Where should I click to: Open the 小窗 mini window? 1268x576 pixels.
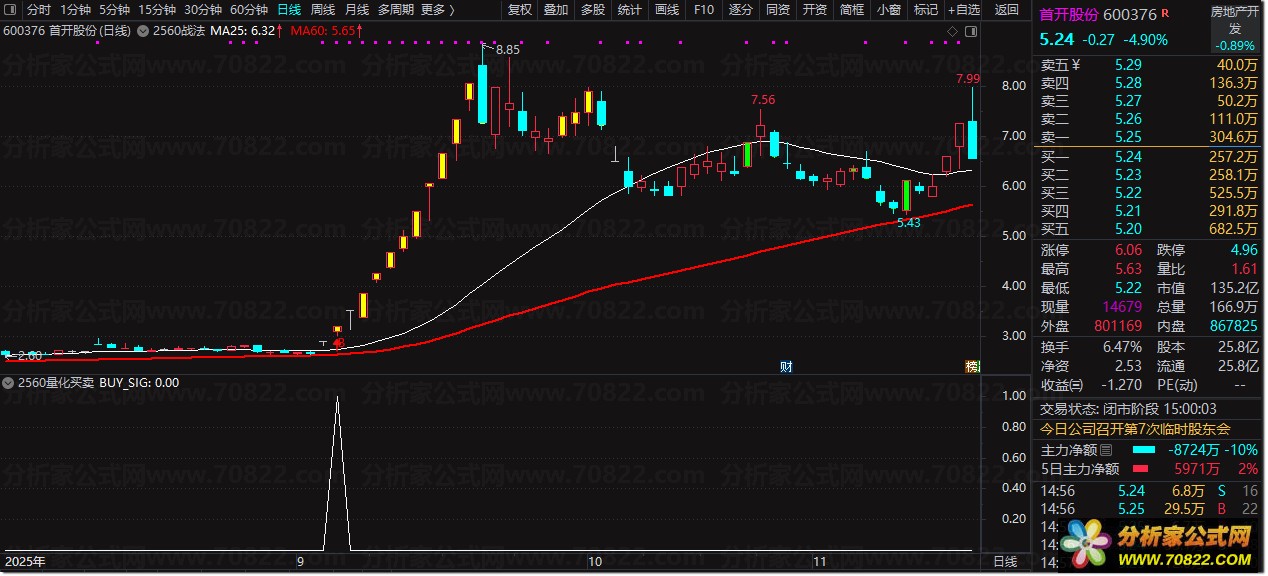tap(888, 10)
